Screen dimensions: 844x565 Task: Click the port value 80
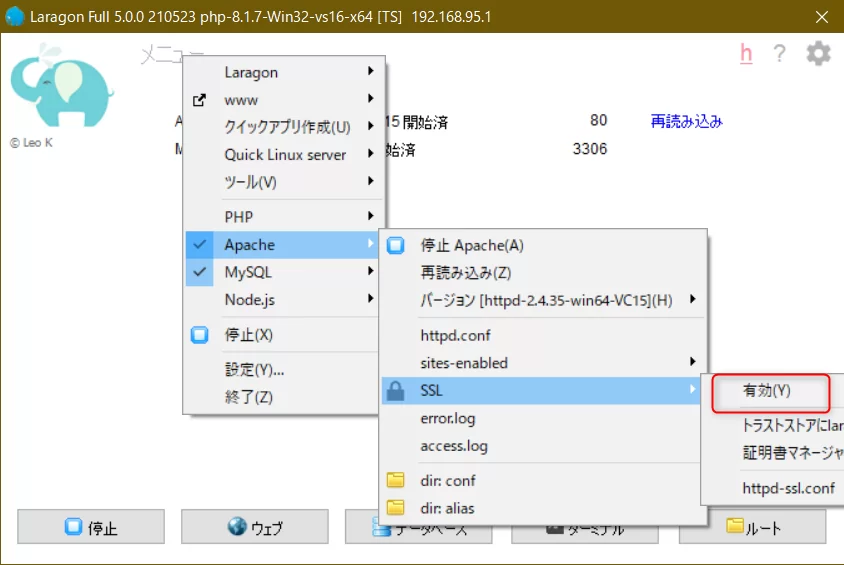[x=598, y=120]
